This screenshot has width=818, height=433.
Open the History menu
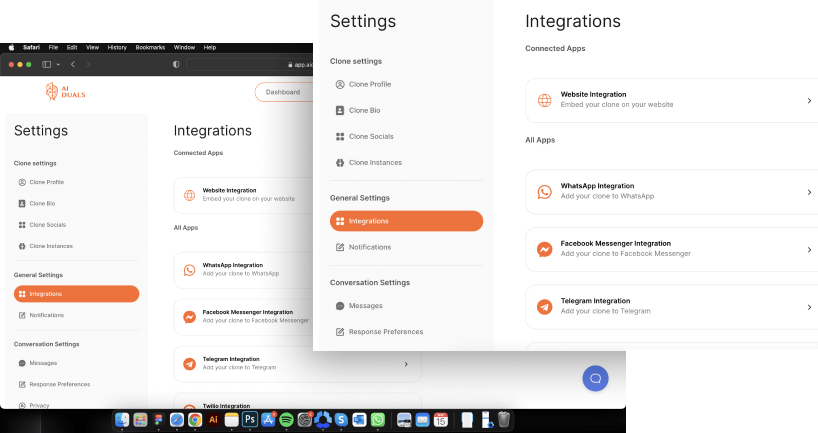117,47
